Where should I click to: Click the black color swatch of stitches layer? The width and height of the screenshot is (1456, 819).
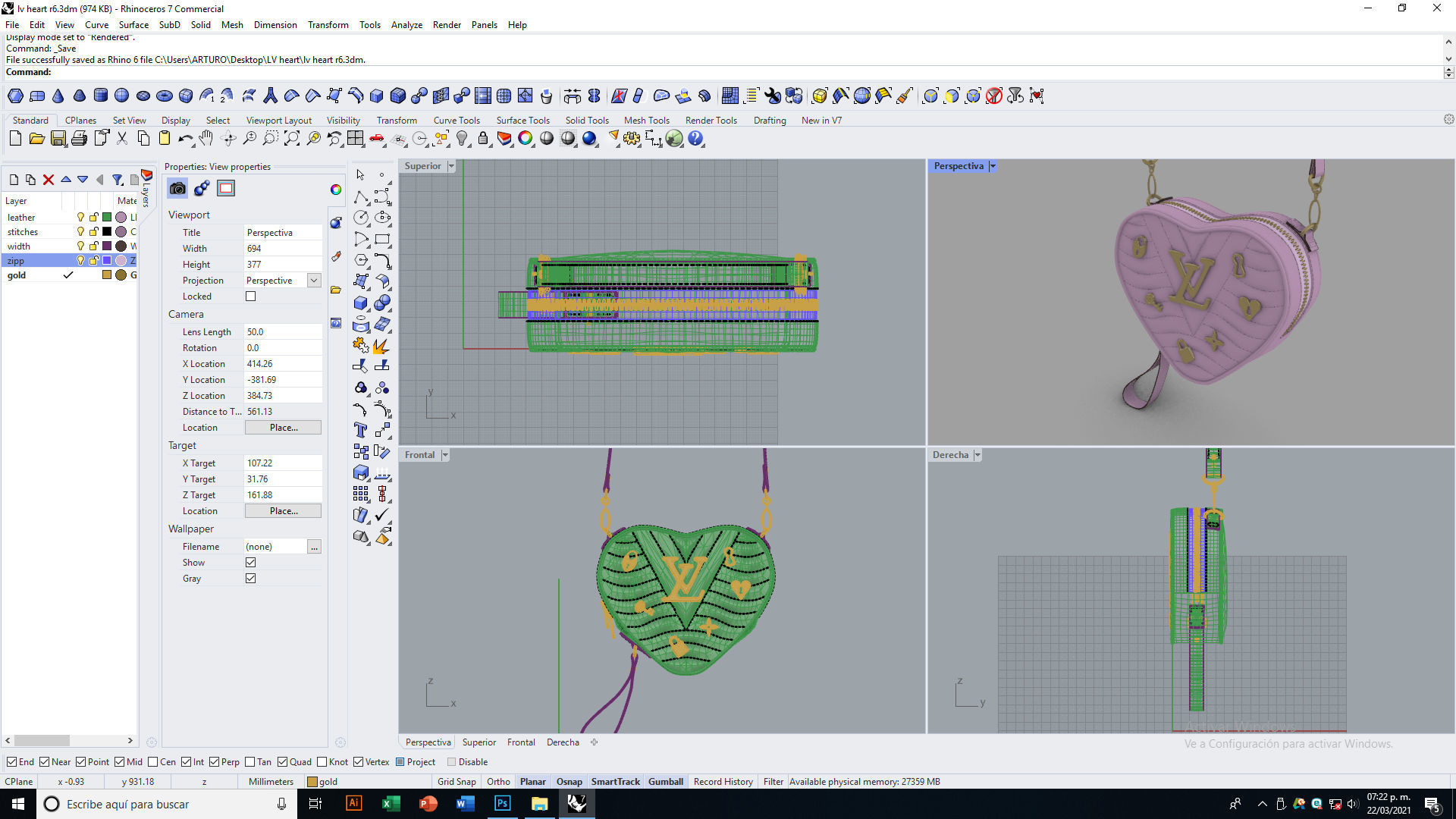pos(107,232)
